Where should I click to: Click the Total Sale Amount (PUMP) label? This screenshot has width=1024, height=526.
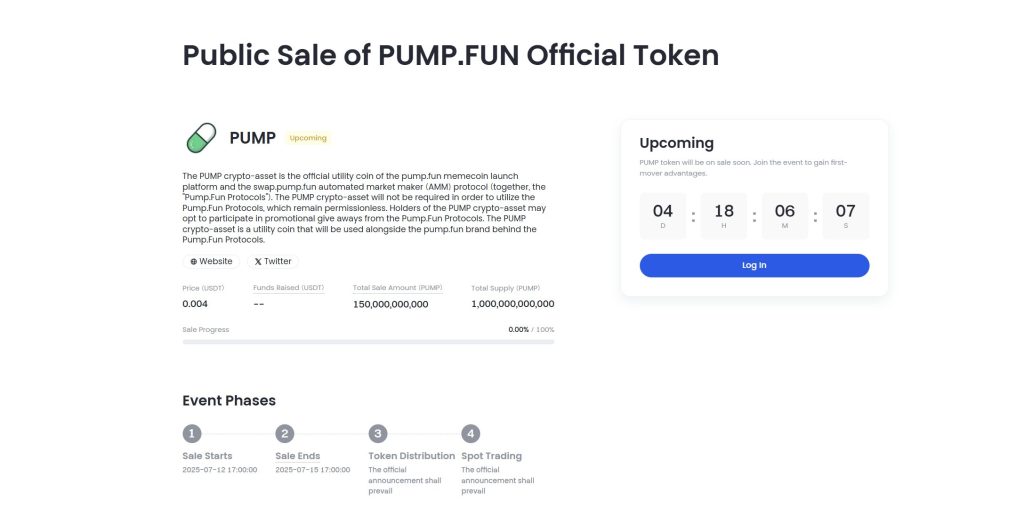tap(398, 288)
